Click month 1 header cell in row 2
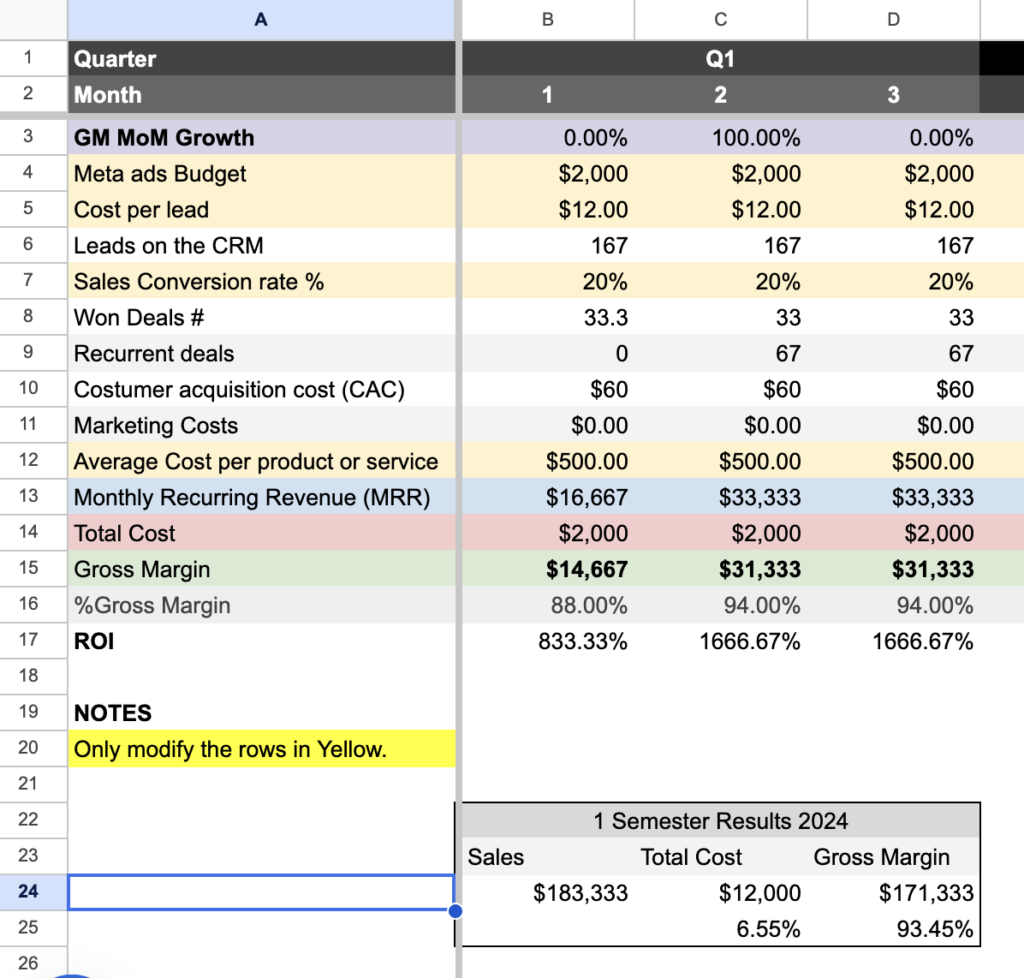1024x978 pixels. point(548,95)
